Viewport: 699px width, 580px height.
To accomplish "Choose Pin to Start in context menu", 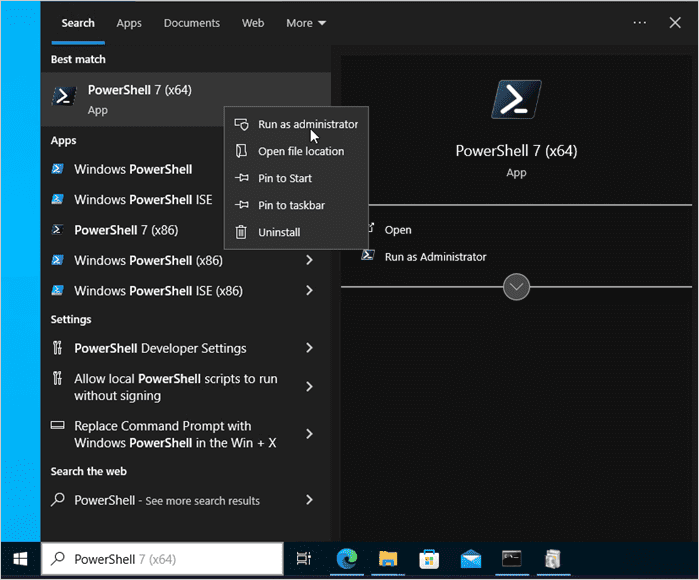I will click(x=296, y=178).
